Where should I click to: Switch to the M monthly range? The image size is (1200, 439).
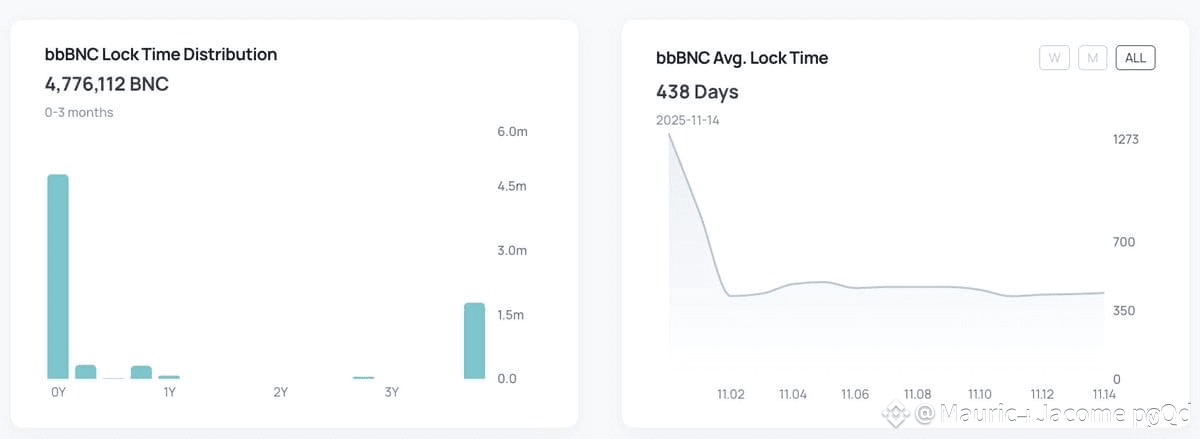coord(1092,58)
